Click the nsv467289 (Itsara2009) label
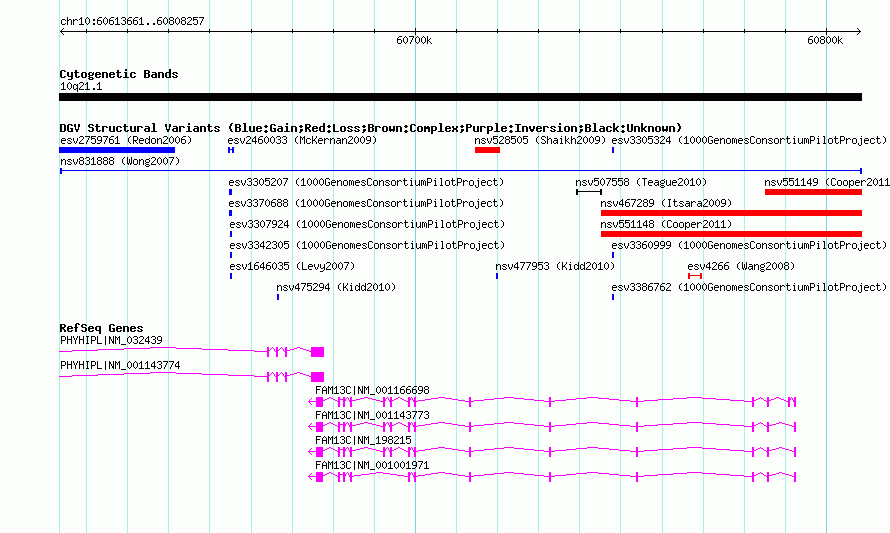Screen dimensions: 890x533 click(666, 203)
